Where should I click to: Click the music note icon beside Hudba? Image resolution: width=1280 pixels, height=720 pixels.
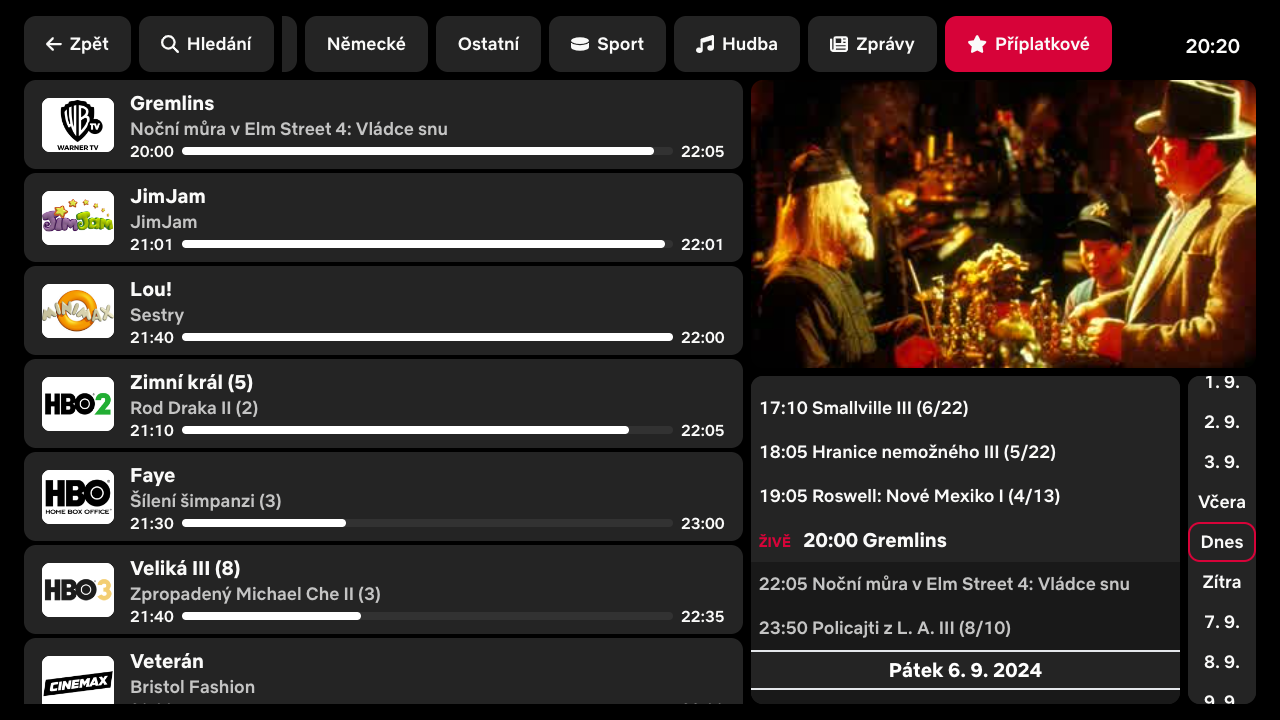click(705, 44)
